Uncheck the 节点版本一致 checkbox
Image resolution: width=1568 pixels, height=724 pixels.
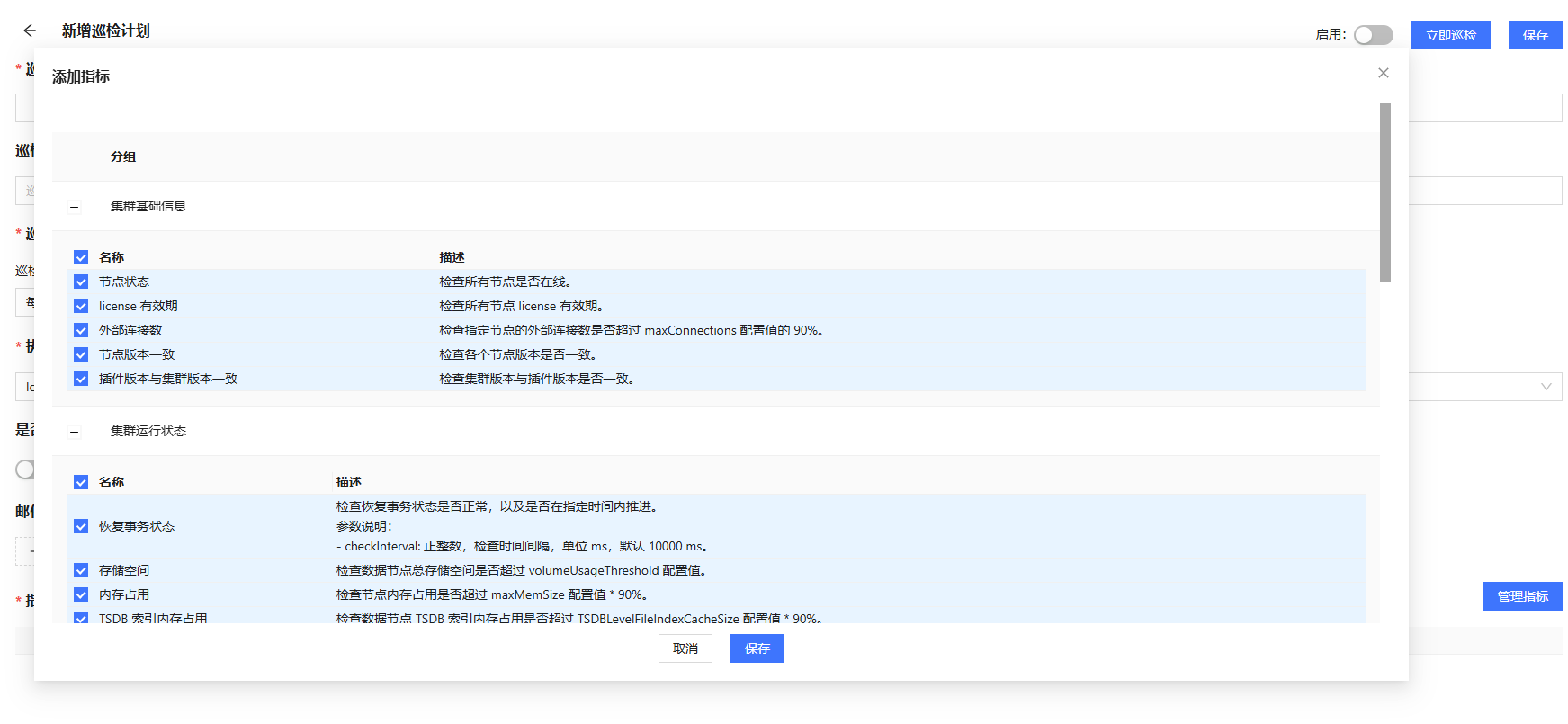point(81,354)
